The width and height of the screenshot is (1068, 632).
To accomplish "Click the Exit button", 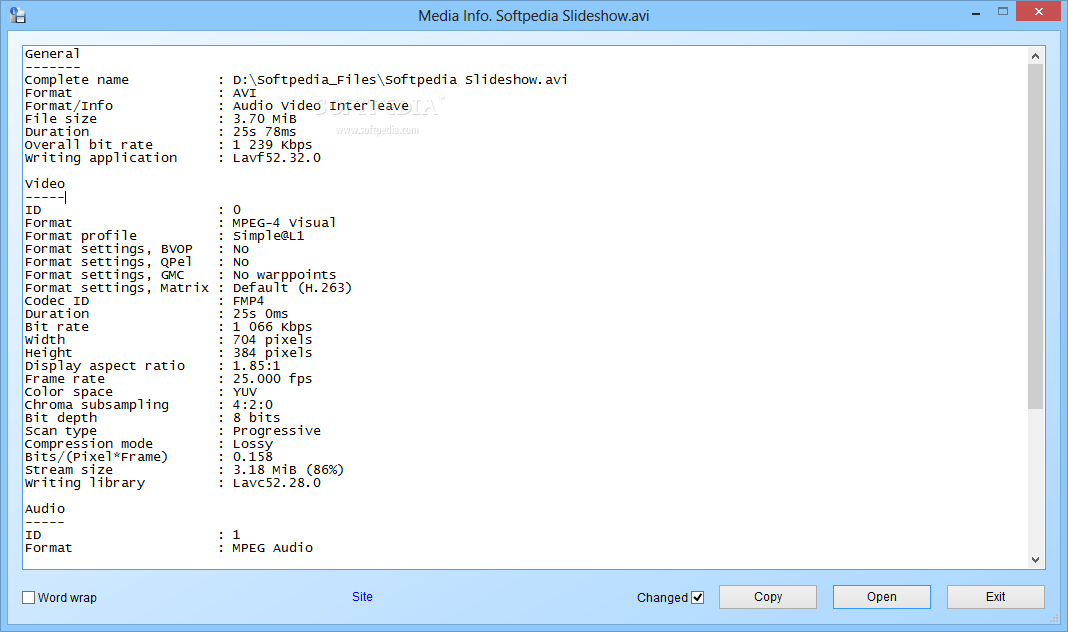I will pyautogui.click(x=995, y=597).
